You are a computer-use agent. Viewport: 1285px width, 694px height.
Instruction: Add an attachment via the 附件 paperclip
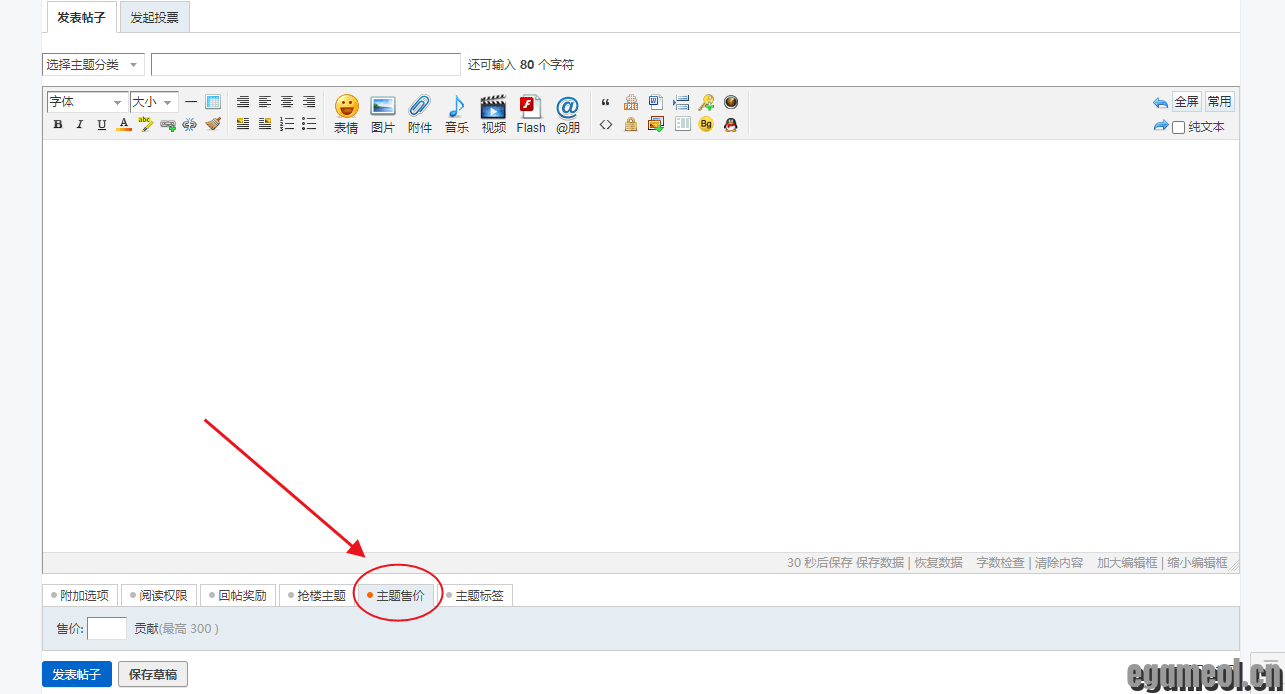[420, 113]
